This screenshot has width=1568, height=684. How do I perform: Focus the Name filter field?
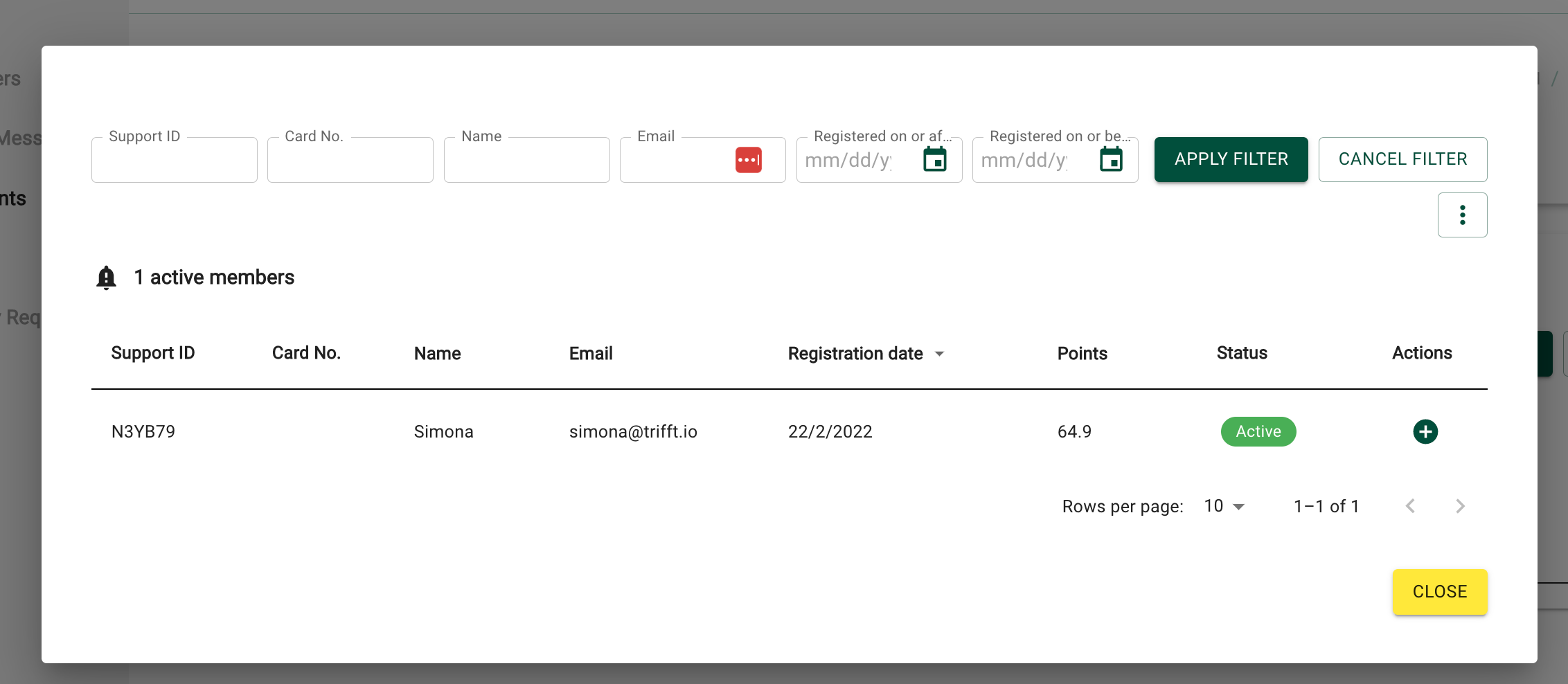[x=527, y=160]
